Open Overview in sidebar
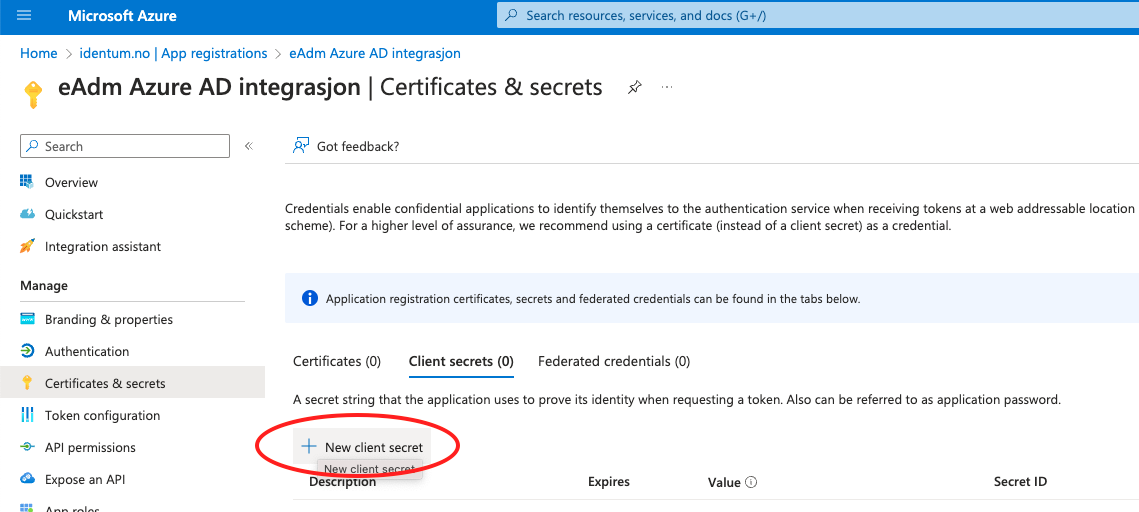The image size is (1139, 512). click(71, 182)
